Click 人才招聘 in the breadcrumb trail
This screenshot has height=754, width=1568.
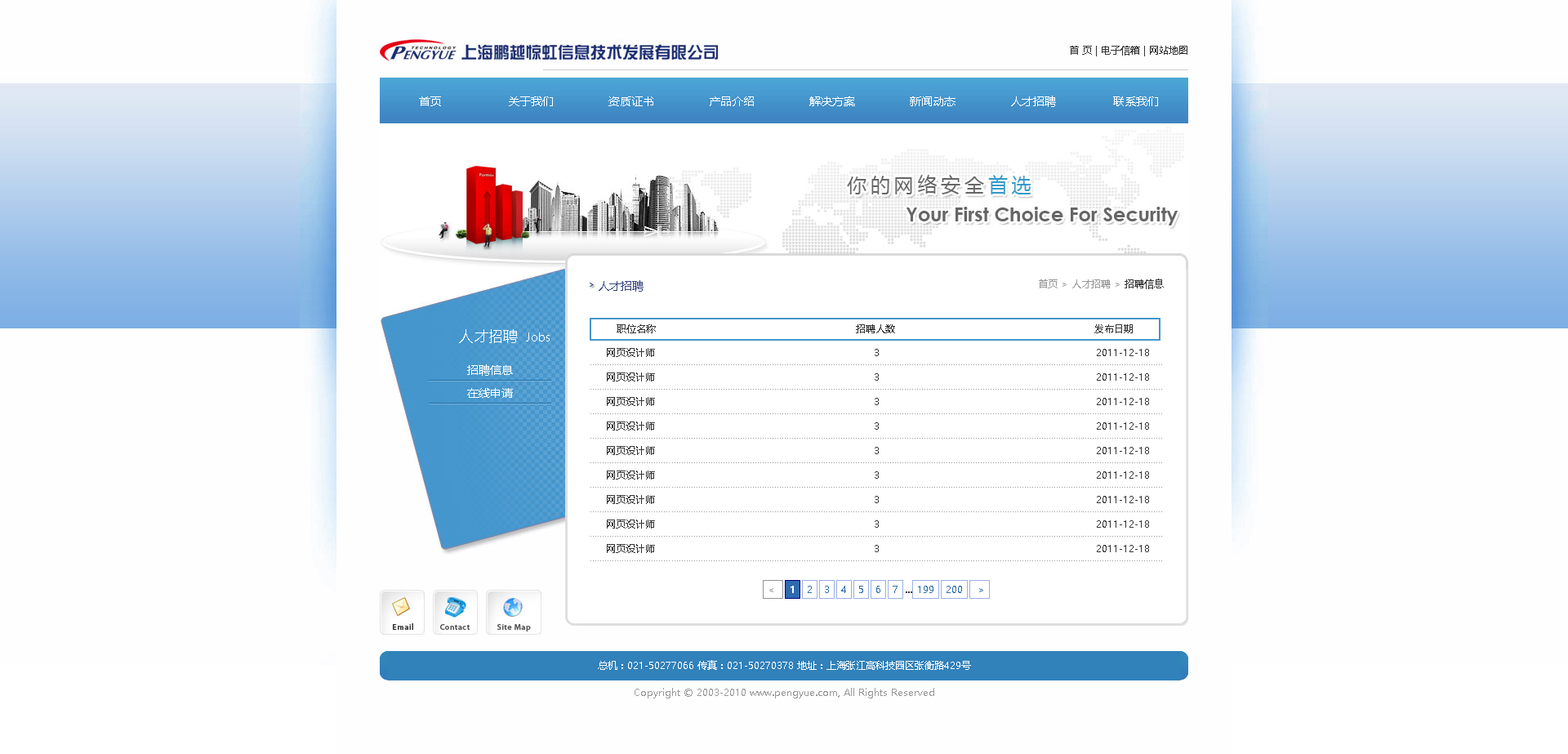(x=1091, y=284)
